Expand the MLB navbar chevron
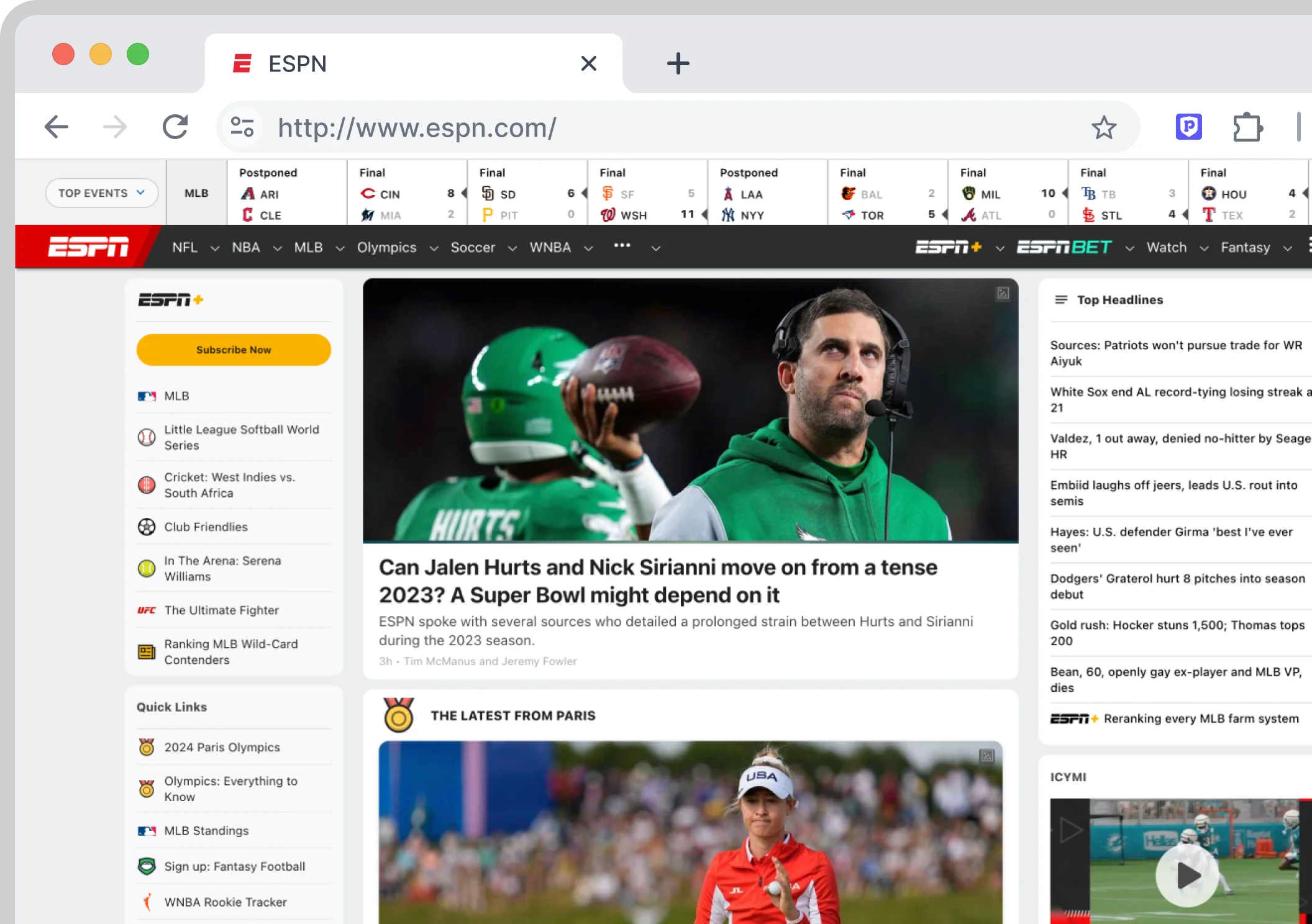1312x924 pixels. click(340, 248)
